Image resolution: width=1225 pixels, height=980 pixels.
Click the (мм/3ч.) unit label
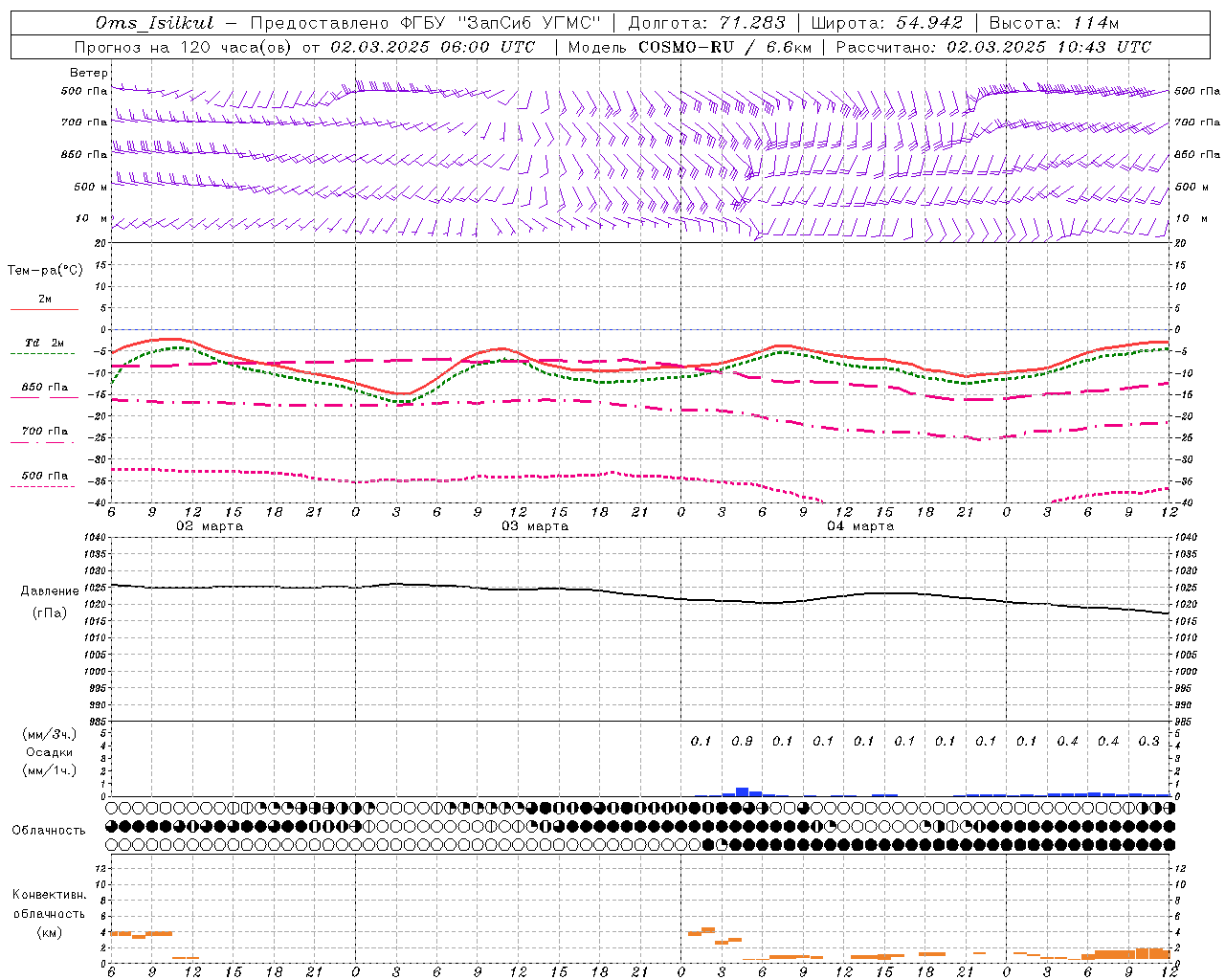point(49,734)
